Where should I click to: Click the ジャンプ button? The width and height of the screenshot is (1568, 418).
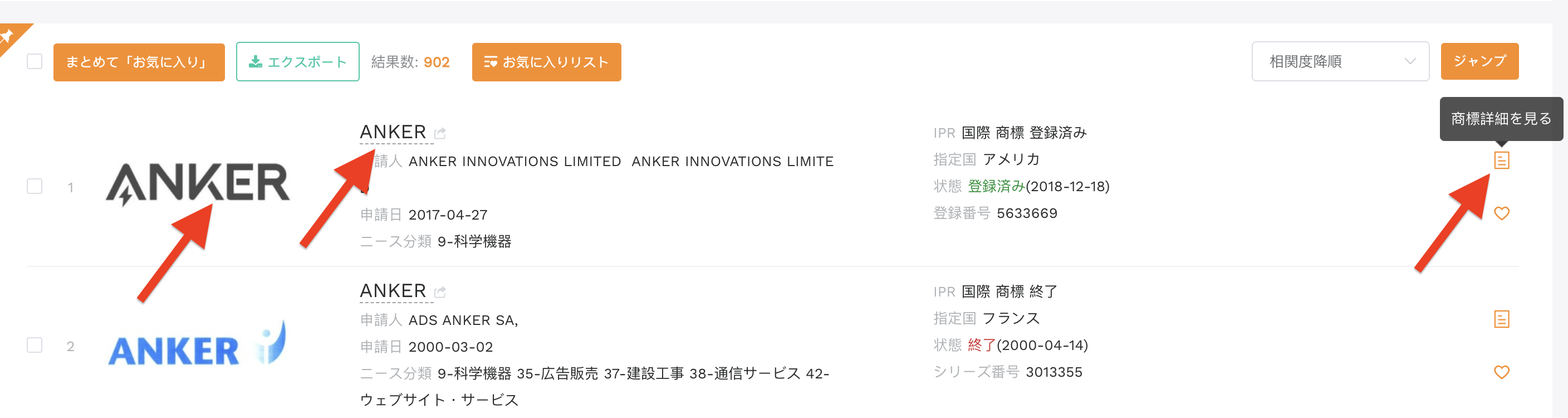(x=1479, y=61)
